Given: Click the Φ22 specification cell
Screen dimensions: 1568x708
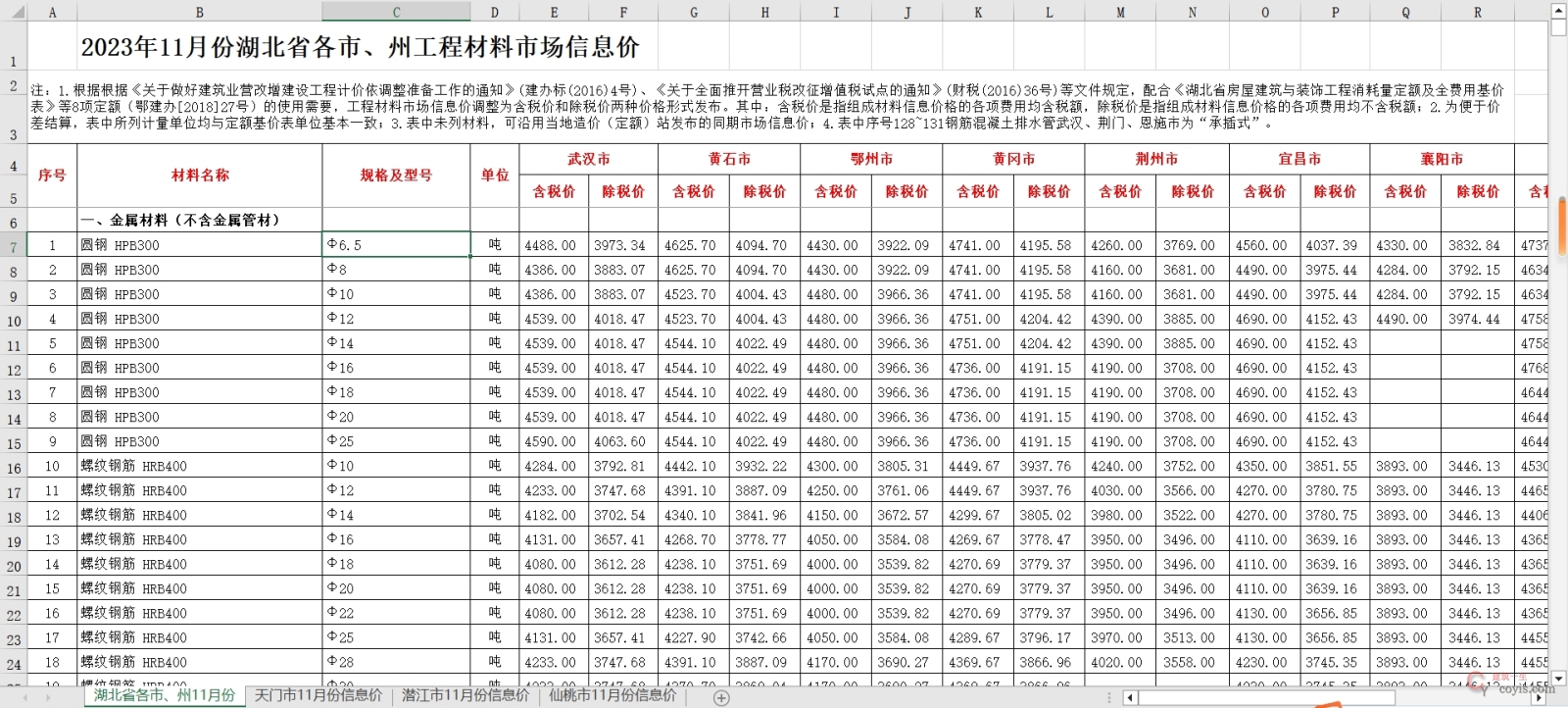Looking at the screenshot, I should [396, 613].
